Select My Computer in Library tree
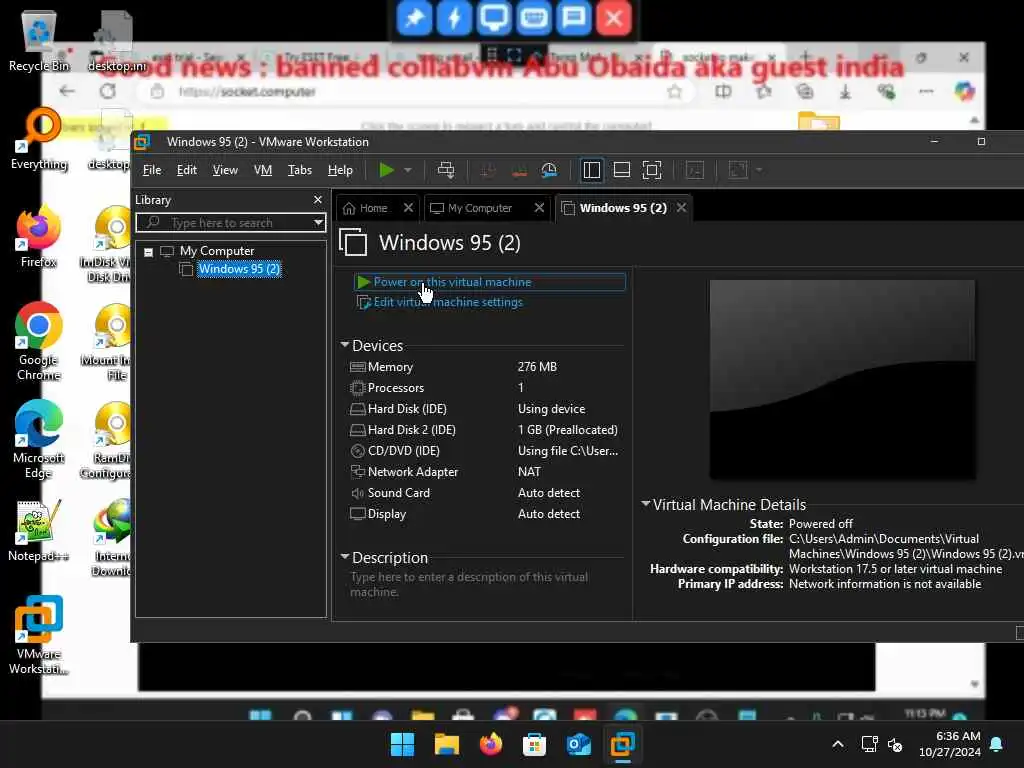Screen dimensions: 1024x768 tap(217, 251)
